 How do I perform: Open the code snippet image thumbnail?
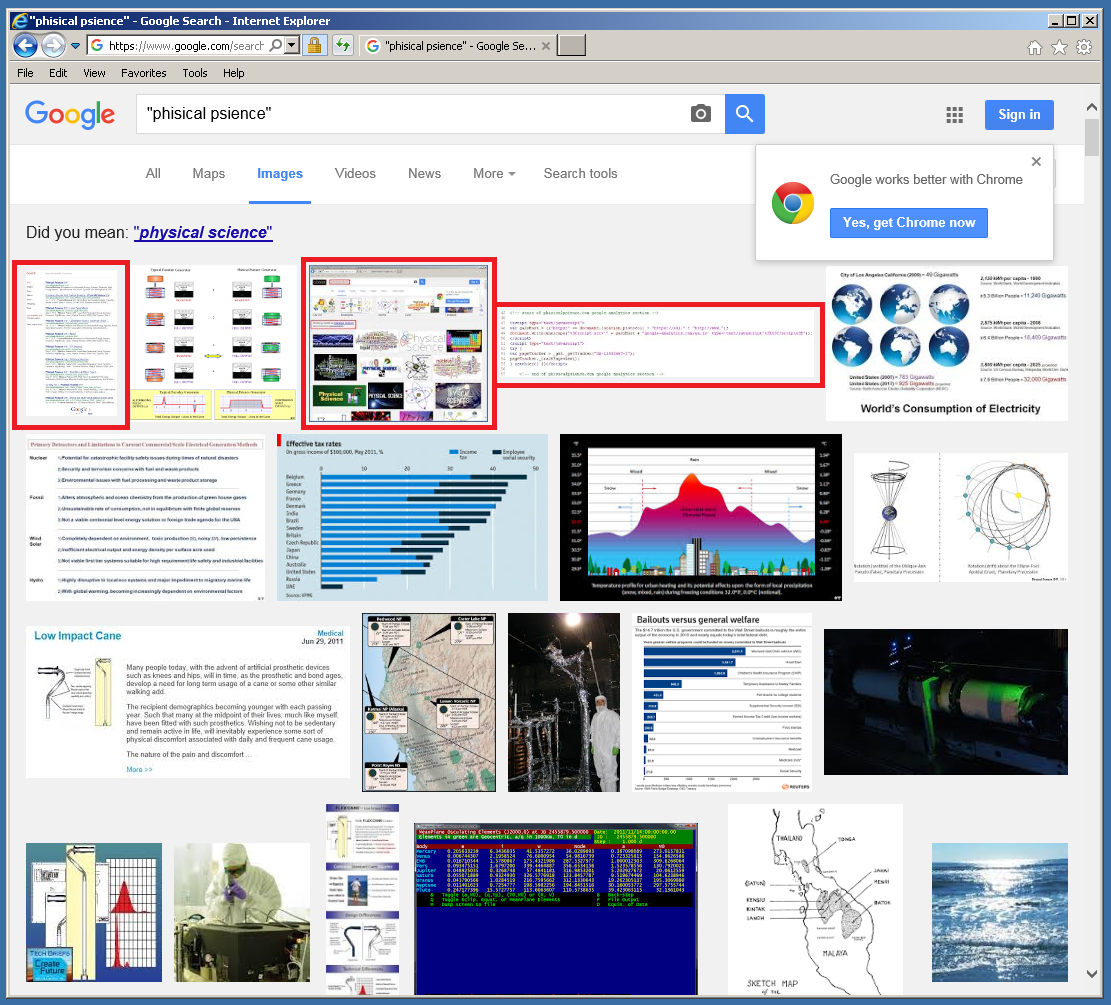660,345
